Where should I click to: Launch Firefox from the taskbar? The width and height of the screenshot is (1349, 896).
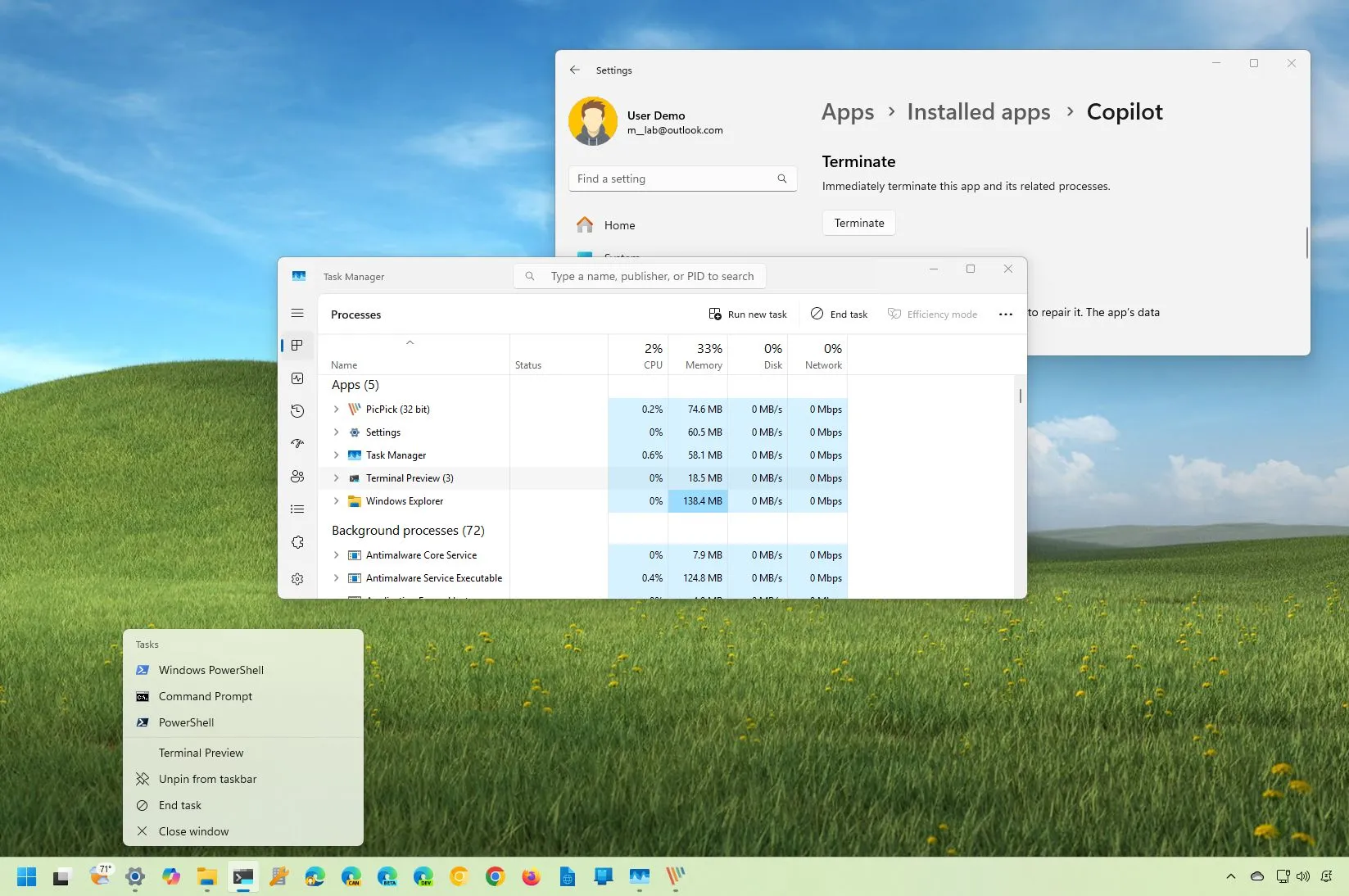point(531,877)
